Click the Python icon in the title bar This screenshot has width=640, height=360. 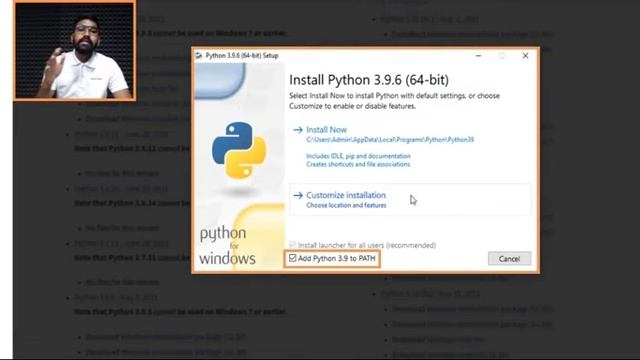(199, 56)
